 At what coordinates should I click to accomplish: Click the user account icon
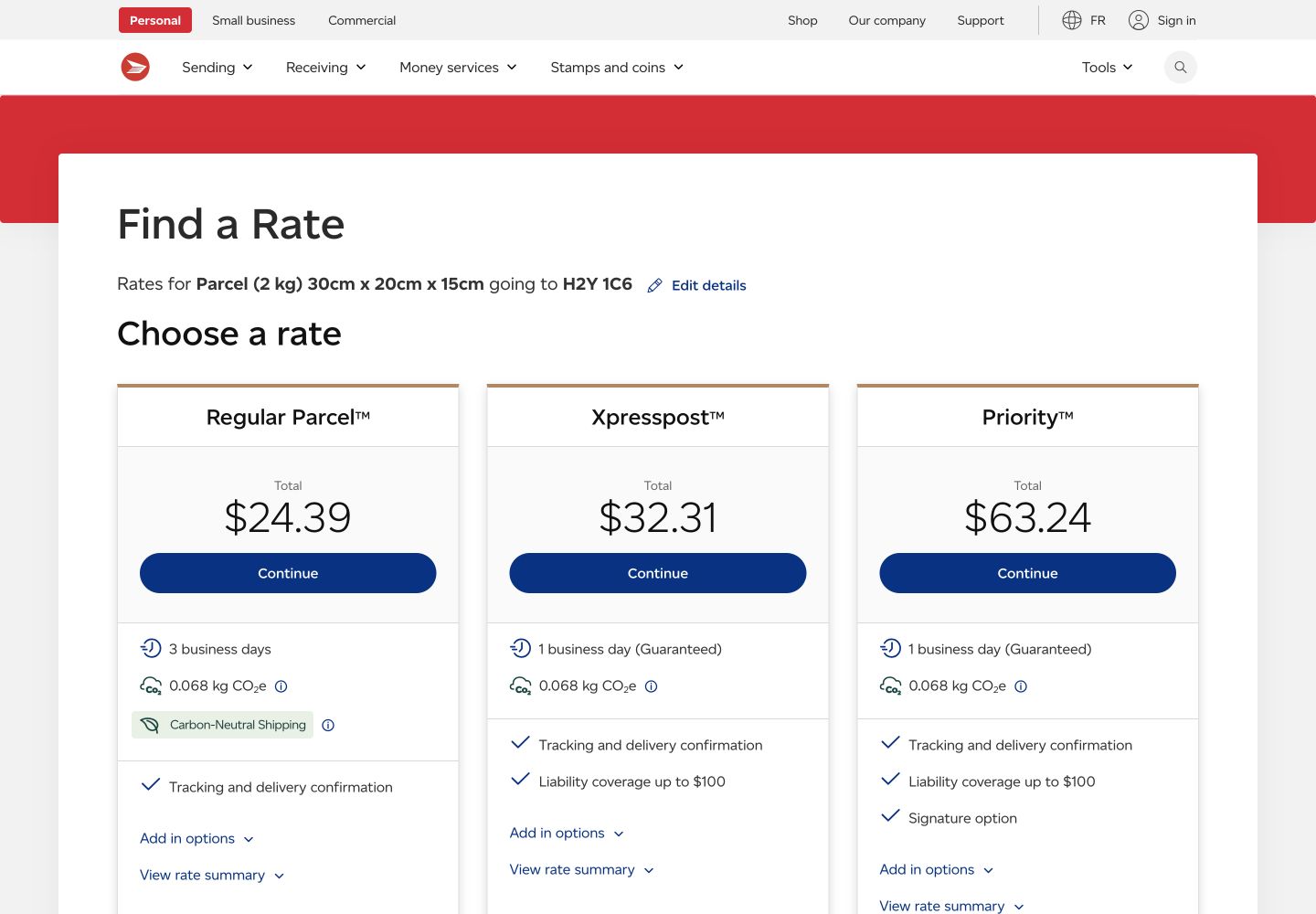coord(1139,20)
